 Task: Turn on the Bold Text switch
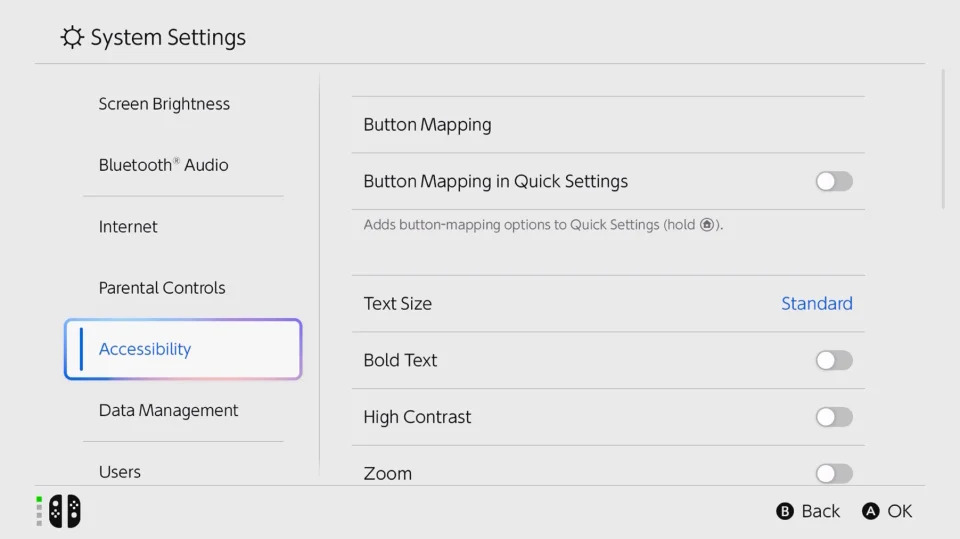pyautogui.click(x=834, y=360)
